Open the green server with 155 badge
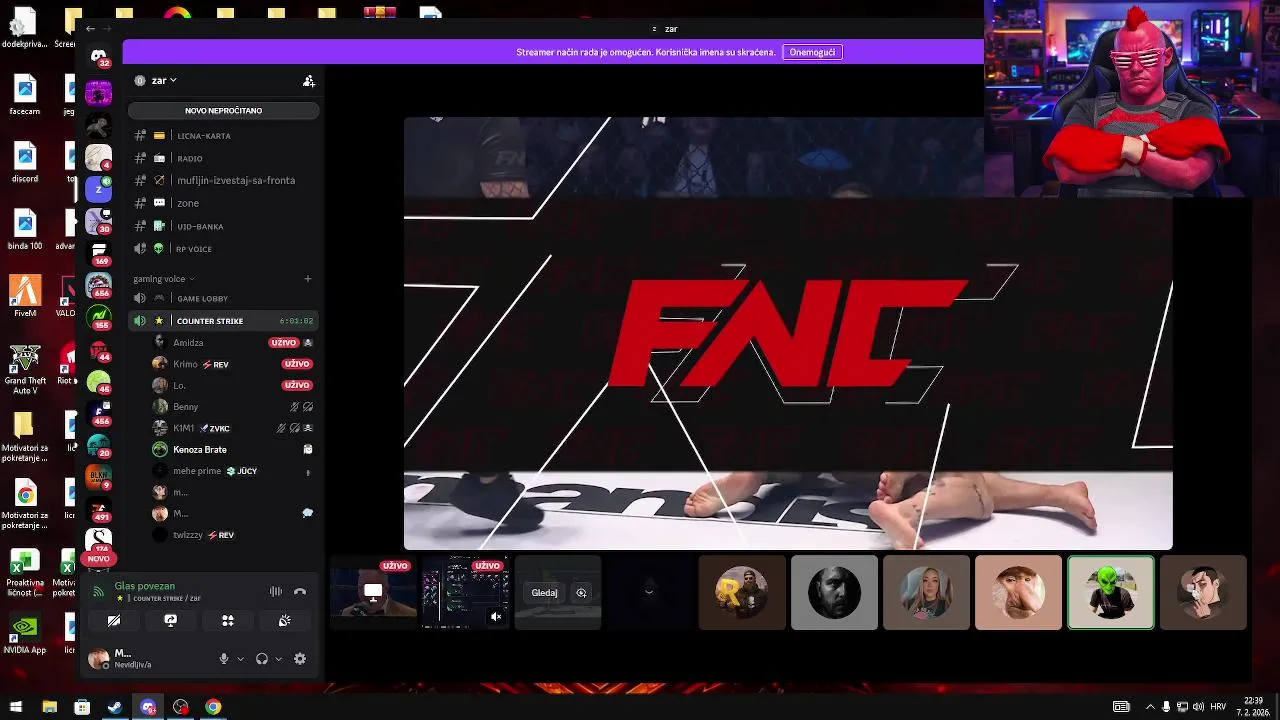The width and height of the screenshot is (1280, 720). 98,317
